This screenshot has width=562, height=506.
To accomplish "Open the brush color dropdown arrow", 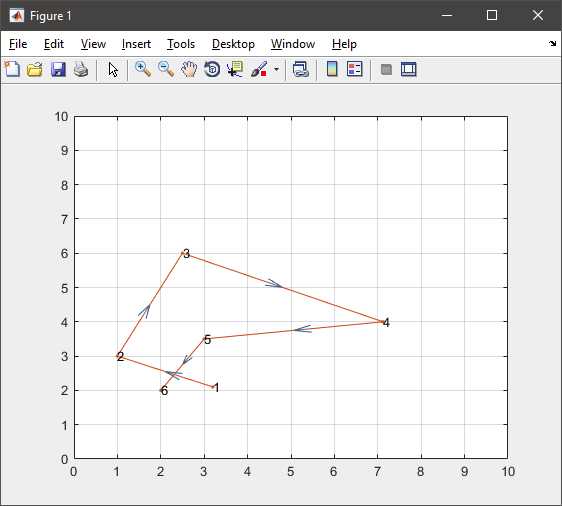I will pyautogui.click(x=276, y=69).
